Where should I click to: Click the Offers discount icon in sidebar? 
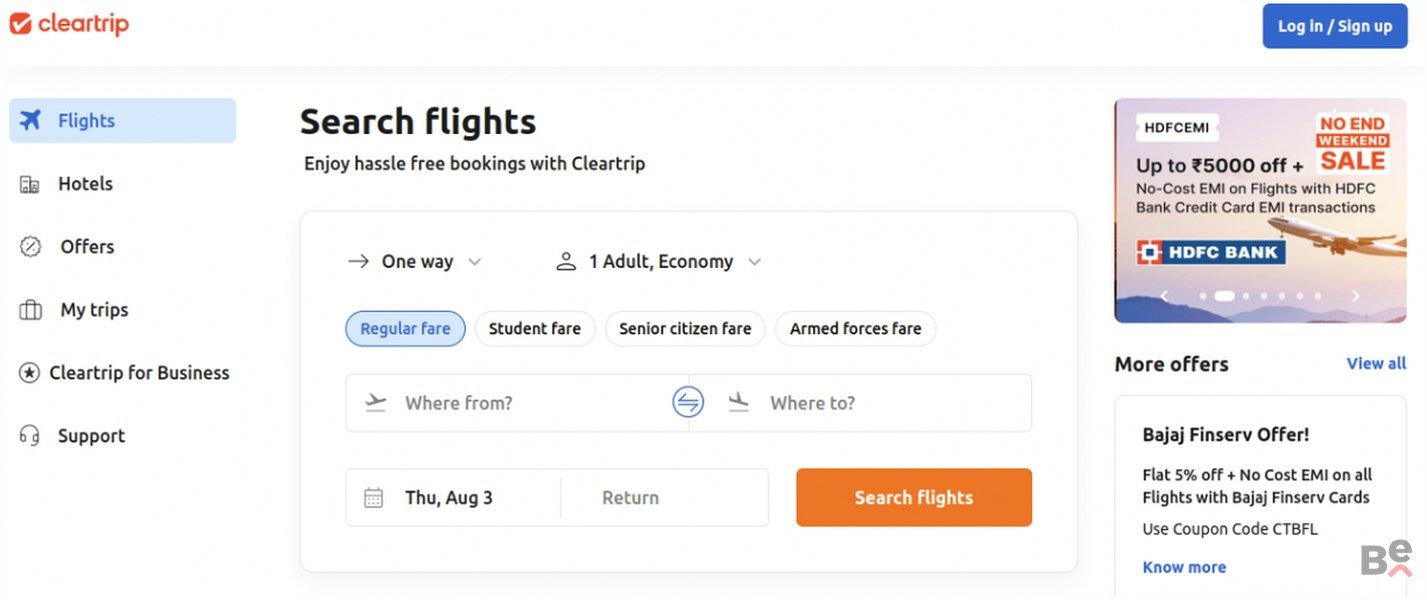31,247
